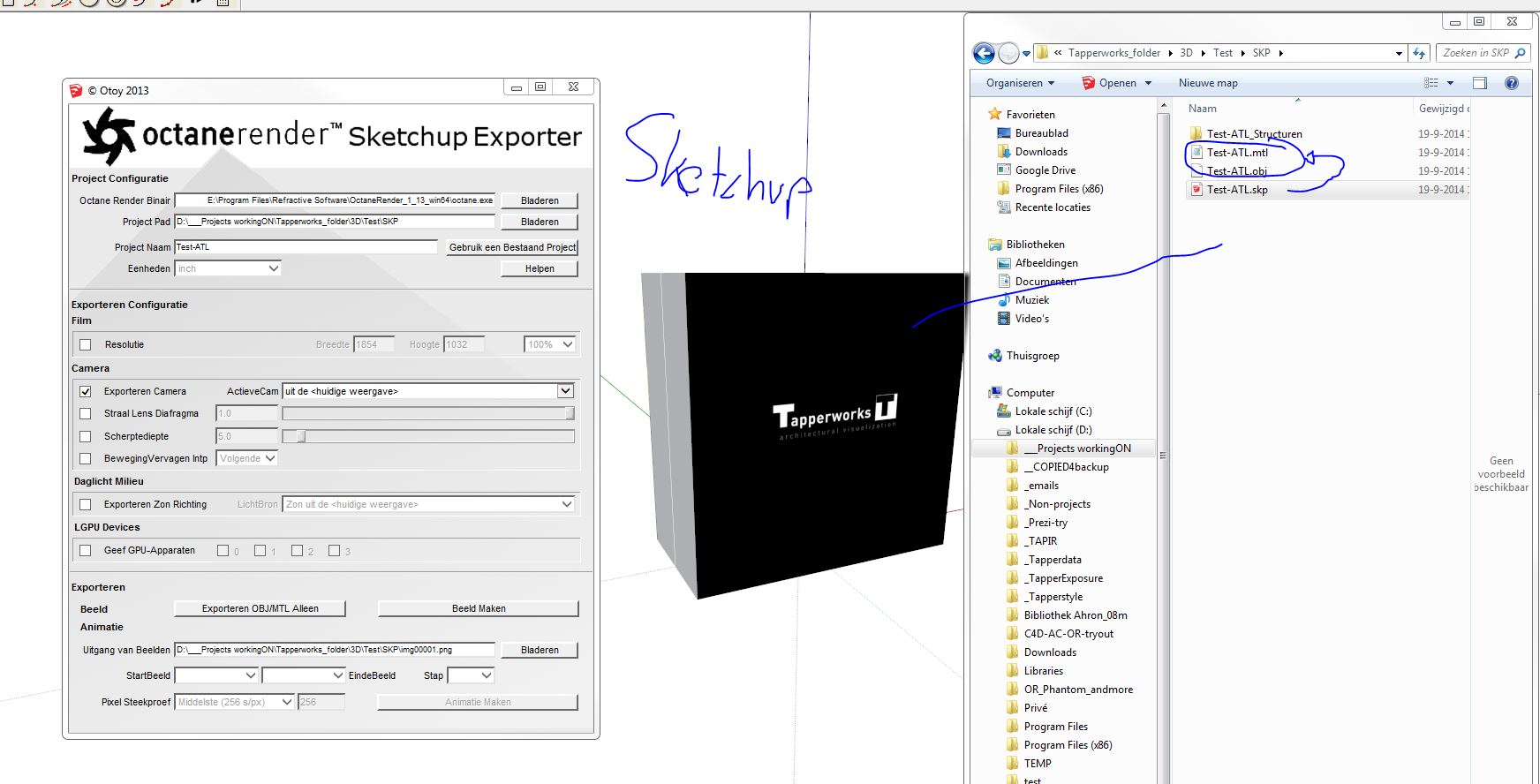Screen dimensions: 1540x784
Task: Click the Downloads icon under Favorieten
Action: tap(1004, 152)
